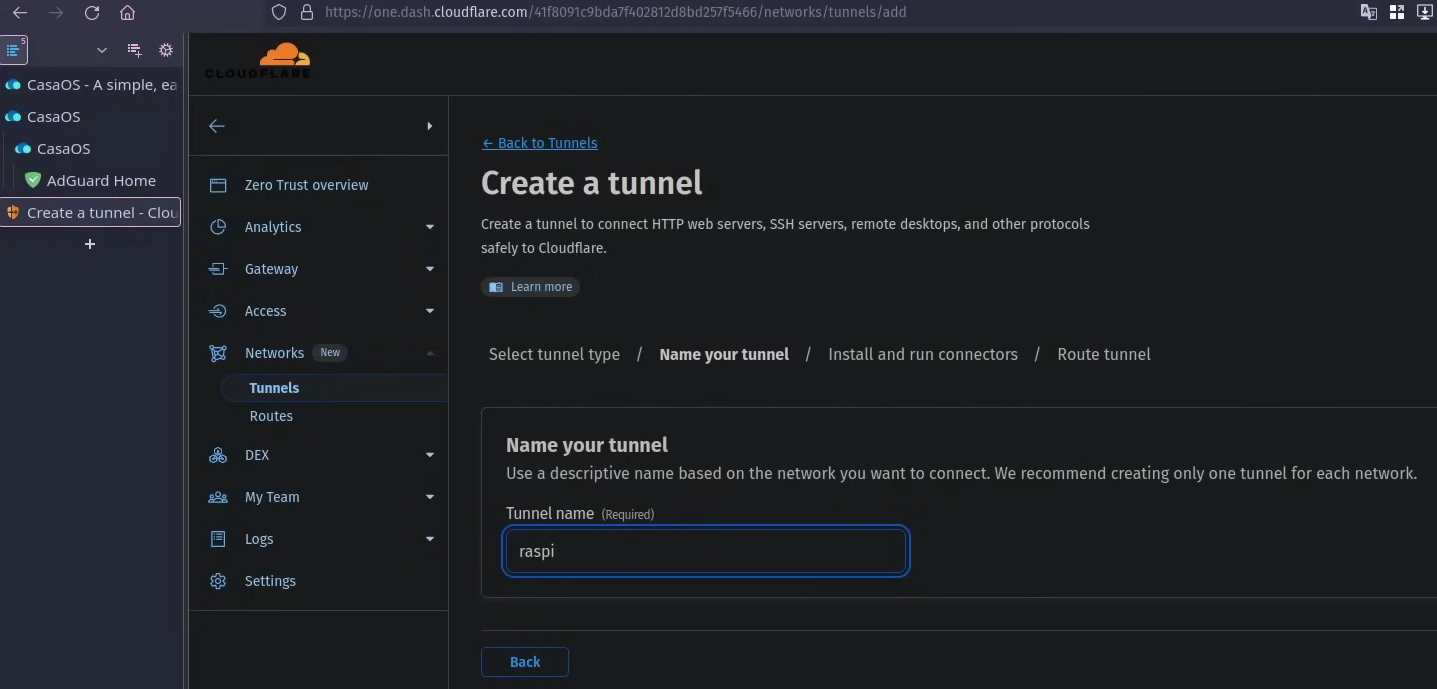Screen dimensions: 1437x689
Task: Expand the account switcher right triangle
Action: (x=429, y=126)
